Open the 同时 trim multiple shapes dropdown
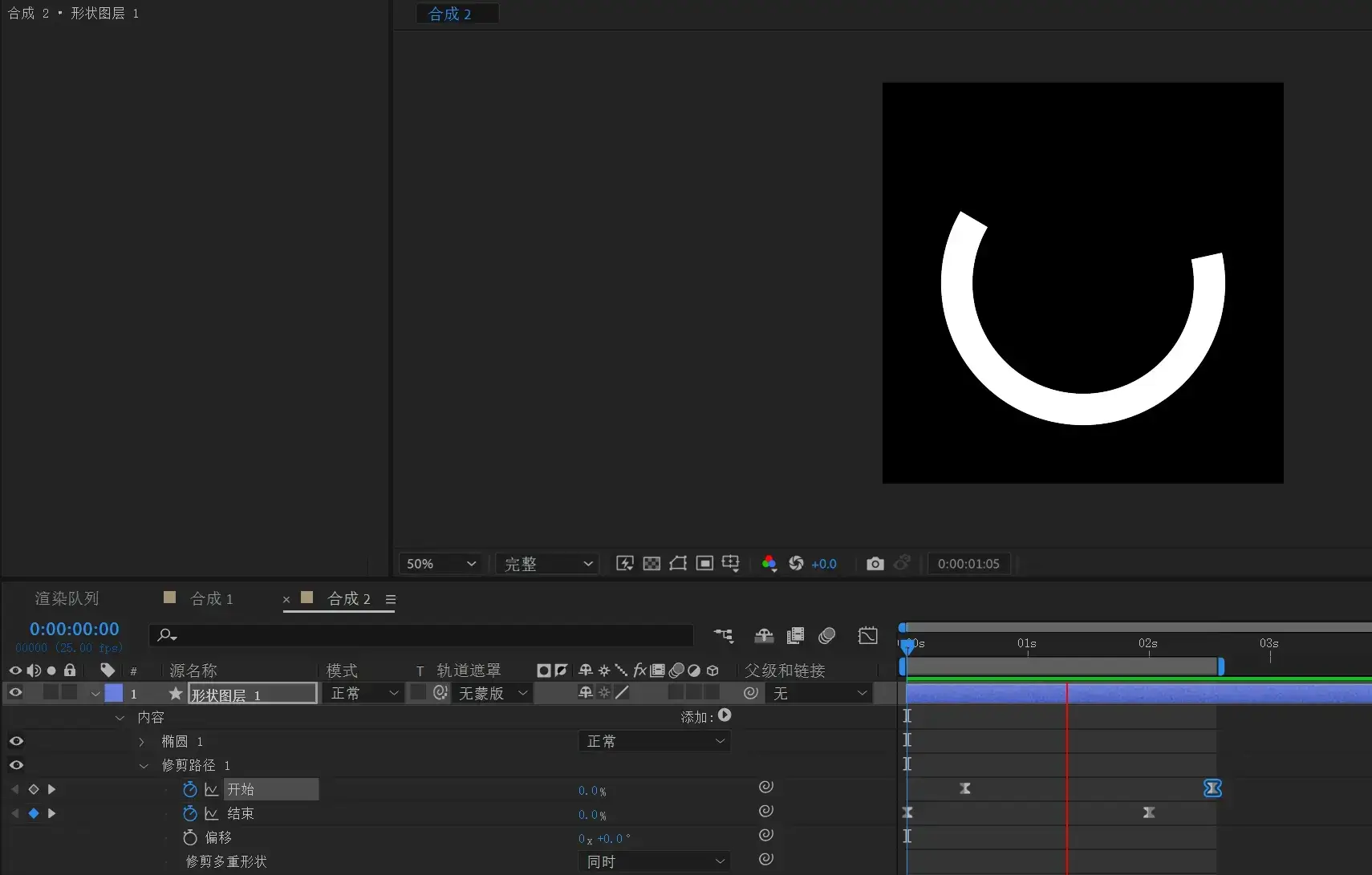Image resolution: width=1372 pixels, height=875 pixels. pyautogui.click(x=654, y=861)
